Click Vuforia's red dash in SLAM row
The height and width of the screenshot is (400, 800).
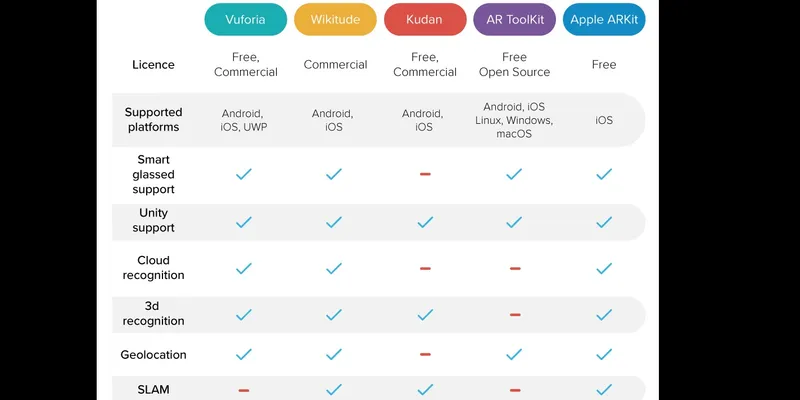[x=244, y=390]
